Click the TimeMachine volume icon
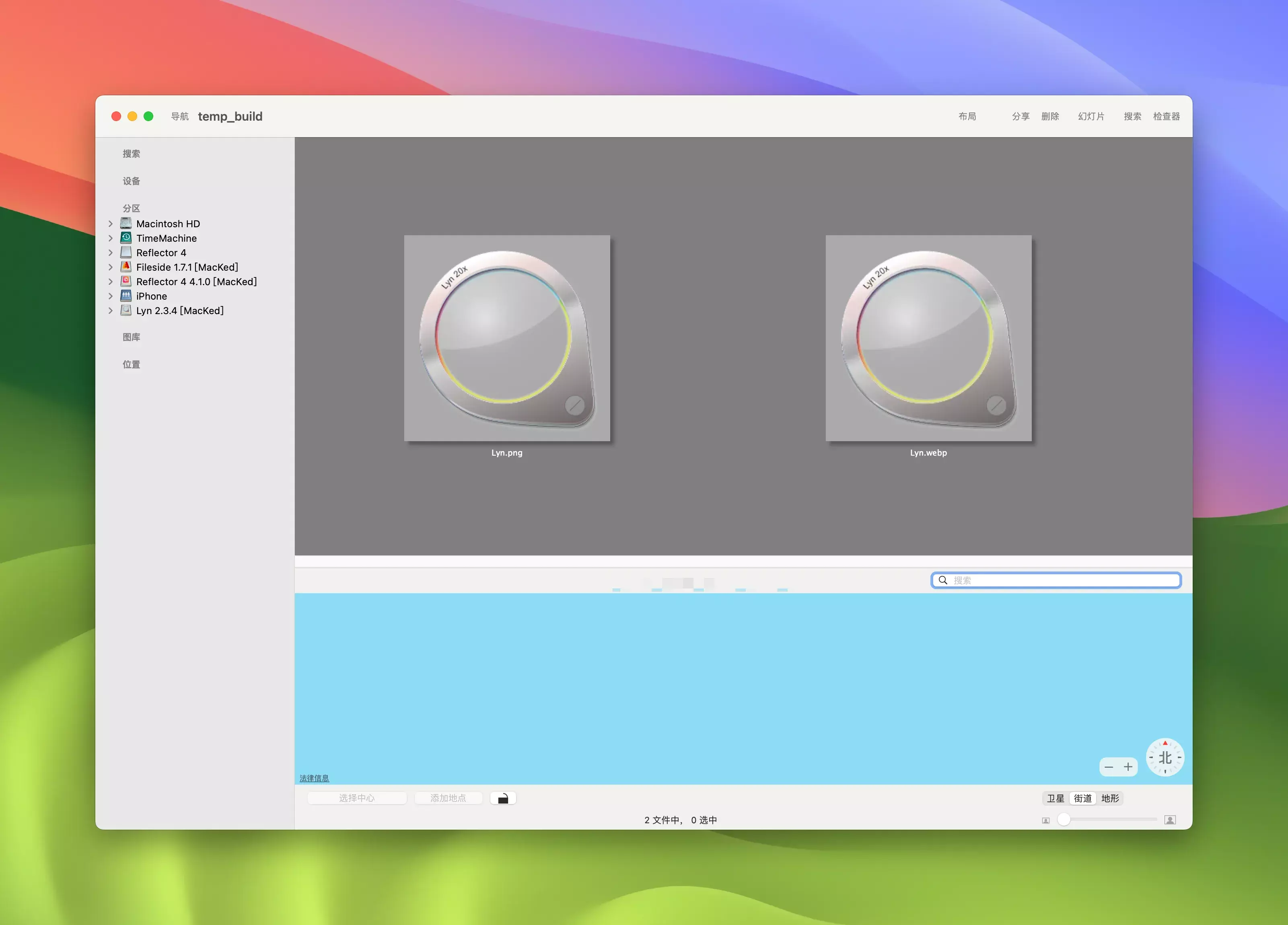Viewport: 1288px width, 925px height. [126, 238]
